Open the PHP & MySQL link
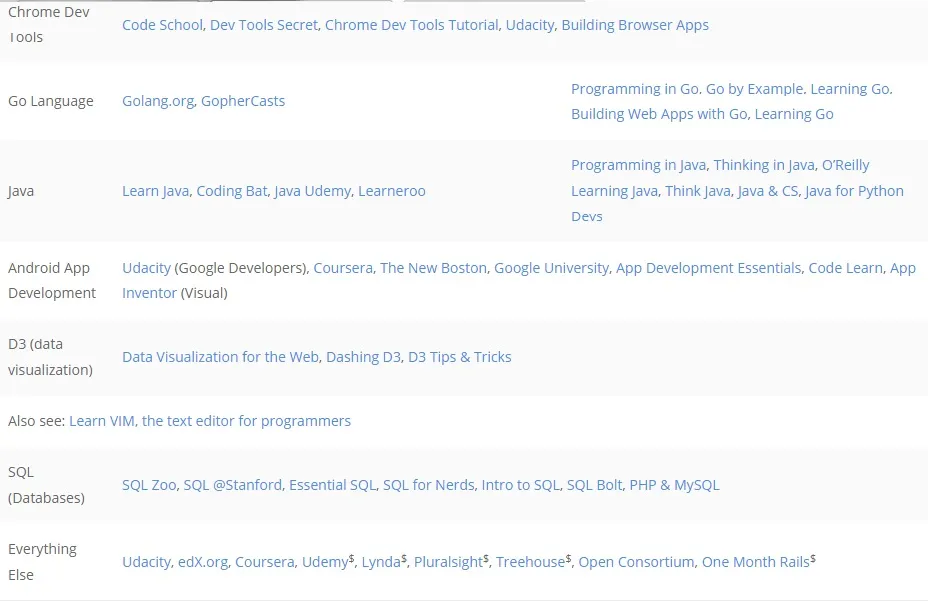Screen dimensions: 928x601 [x=675, y=485]
